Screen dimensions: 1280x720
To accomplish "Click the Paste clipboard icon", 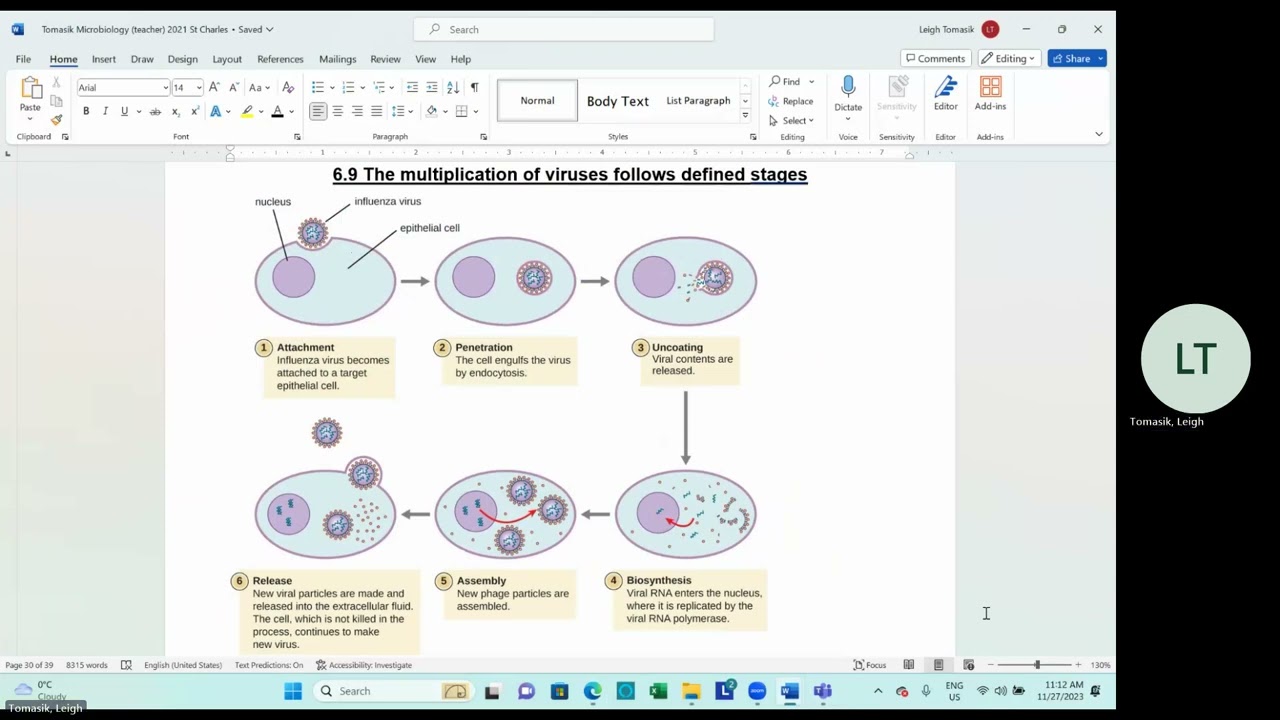I will [31, 89].
